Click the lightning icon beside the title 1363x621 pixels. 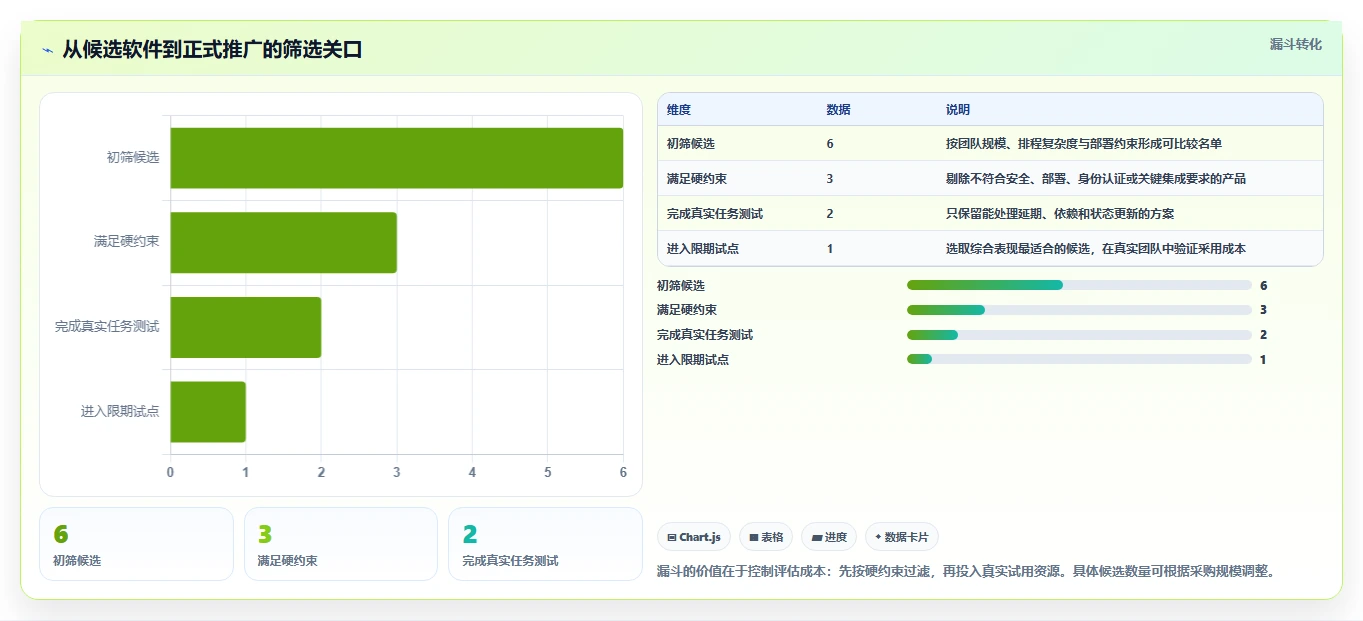pos(48,49)
